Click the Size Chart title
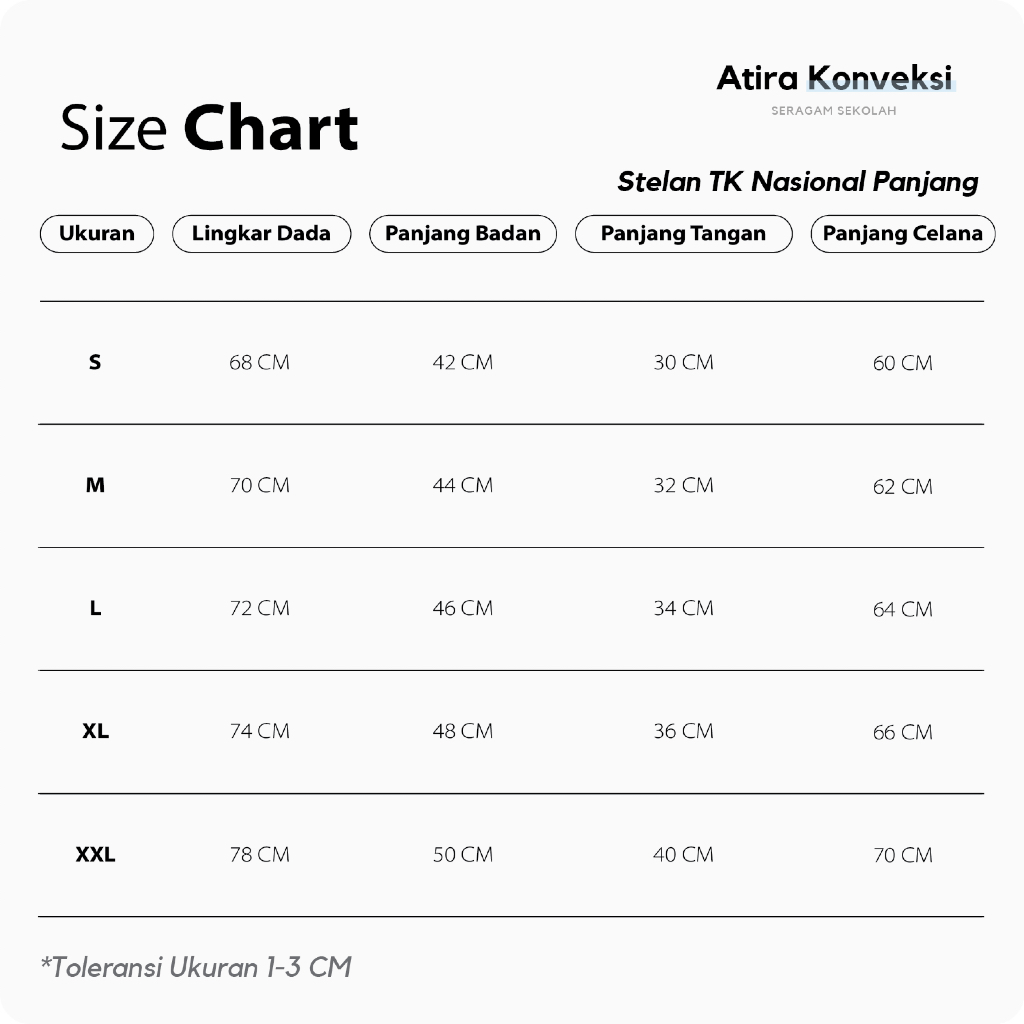 click(209, 128)
